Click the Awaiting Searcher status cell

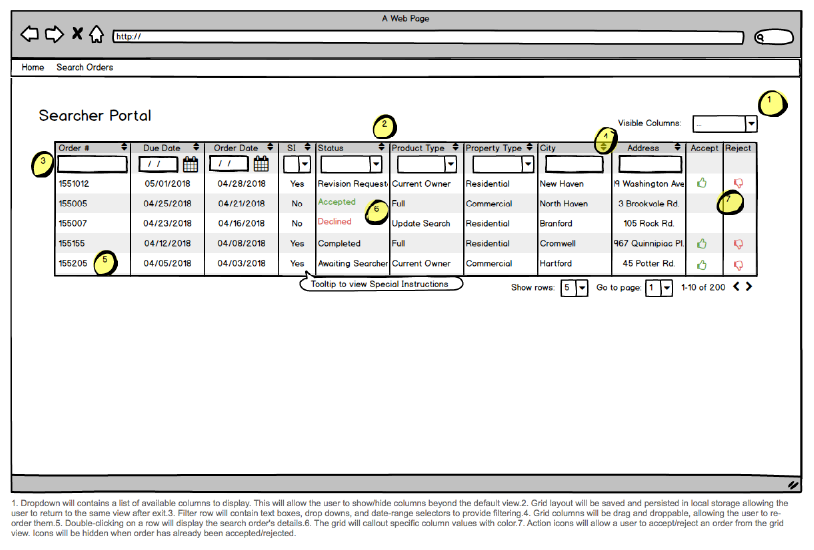click(352, 263)
